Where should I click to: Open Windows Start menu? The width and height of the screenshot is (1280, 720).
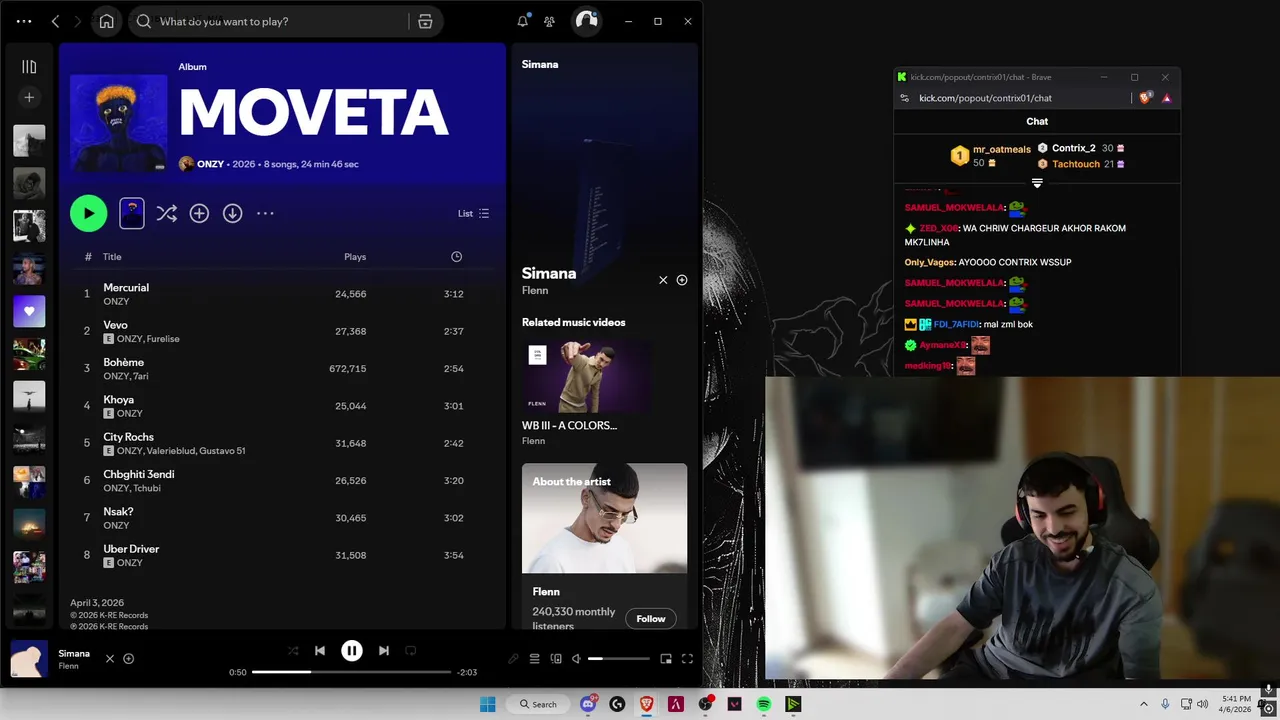pos(487,704)
